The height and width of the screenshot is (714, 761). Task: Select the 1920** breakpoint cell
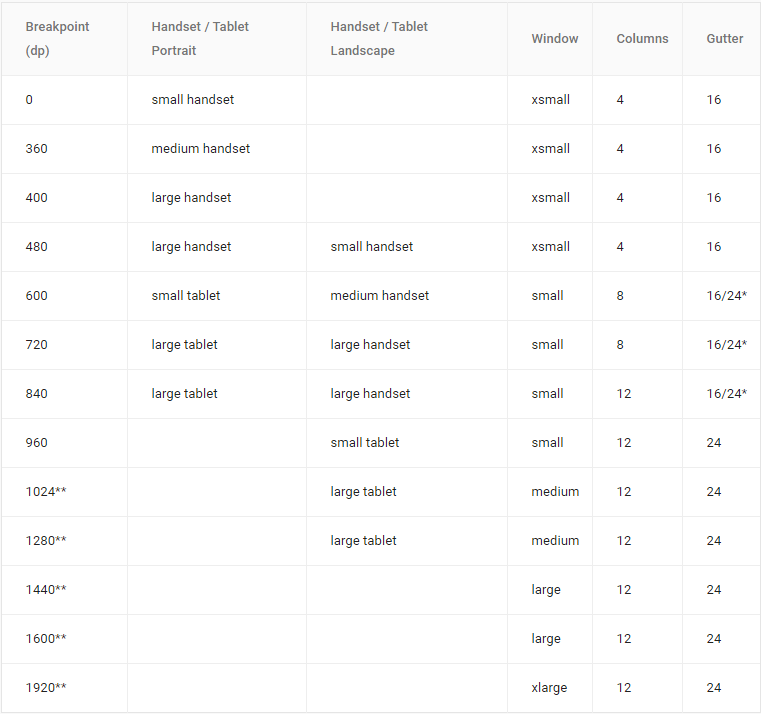coord(46,688)
